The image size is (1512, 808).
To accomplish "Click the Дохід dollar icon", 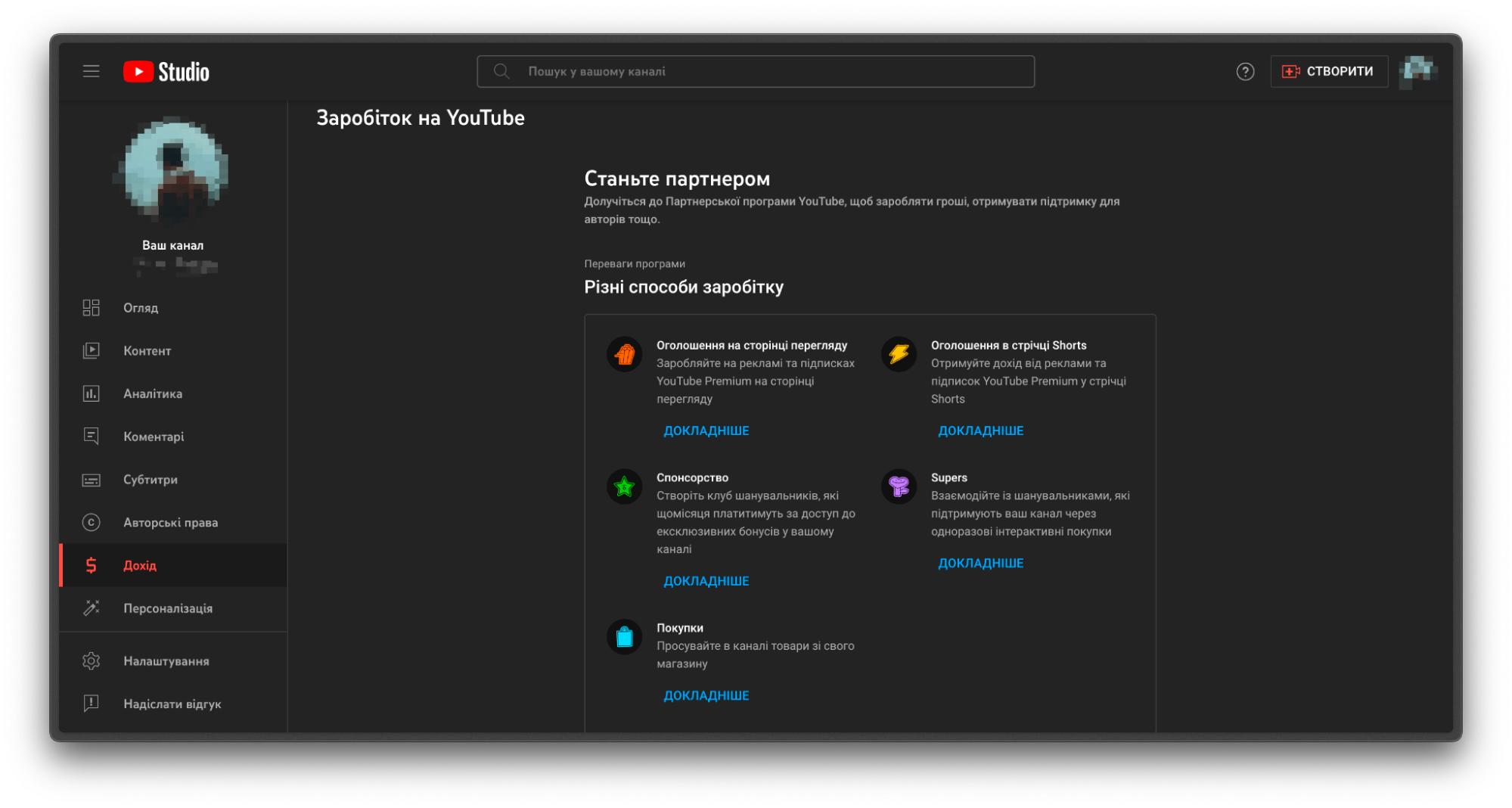I will click(91, 565).
